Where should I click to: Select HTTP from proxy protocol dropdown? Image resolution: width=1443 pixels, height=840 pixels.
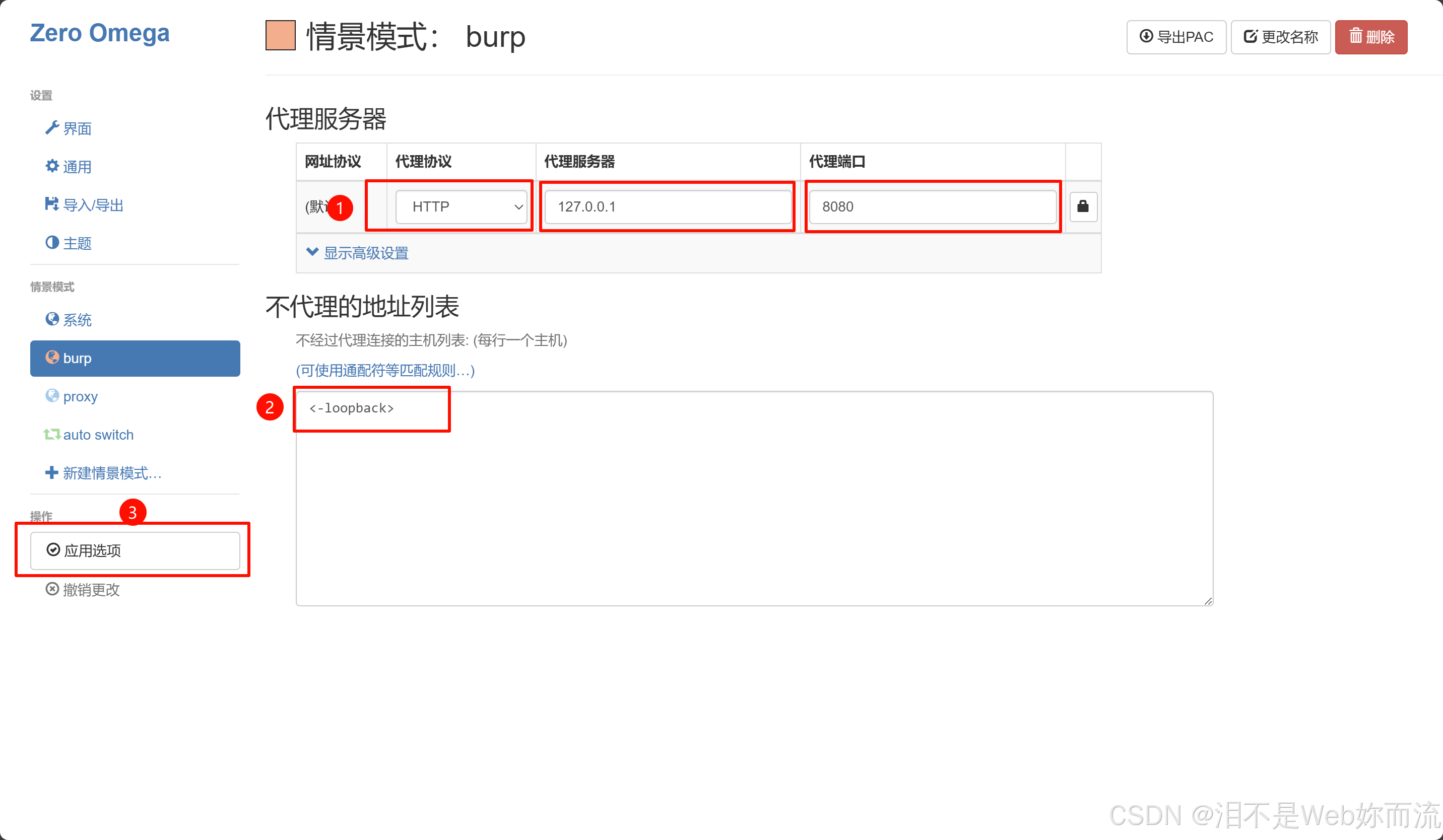pyautogui.click(x=462, y=207)
